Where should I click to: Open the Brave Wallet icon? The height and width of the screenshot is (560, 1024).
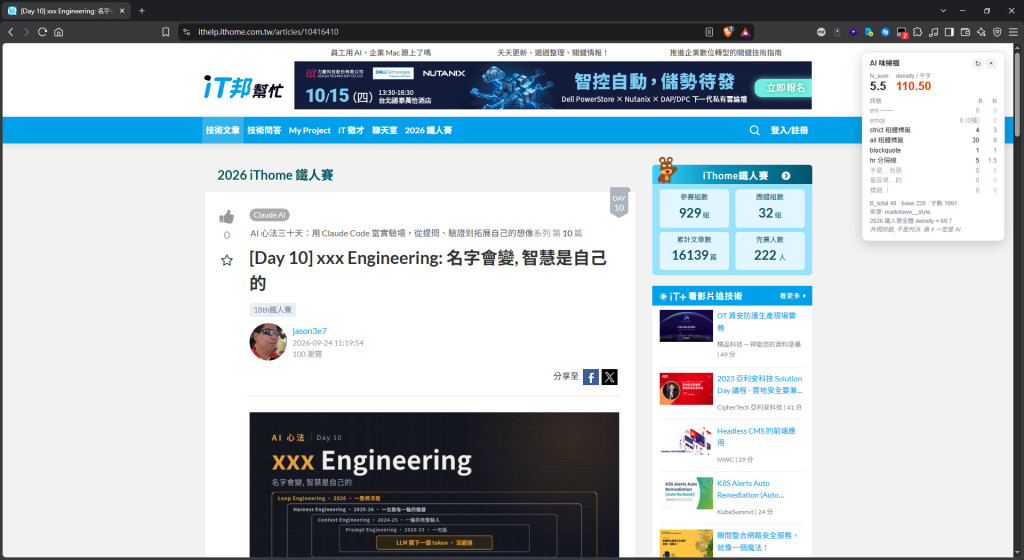[965, 31]
